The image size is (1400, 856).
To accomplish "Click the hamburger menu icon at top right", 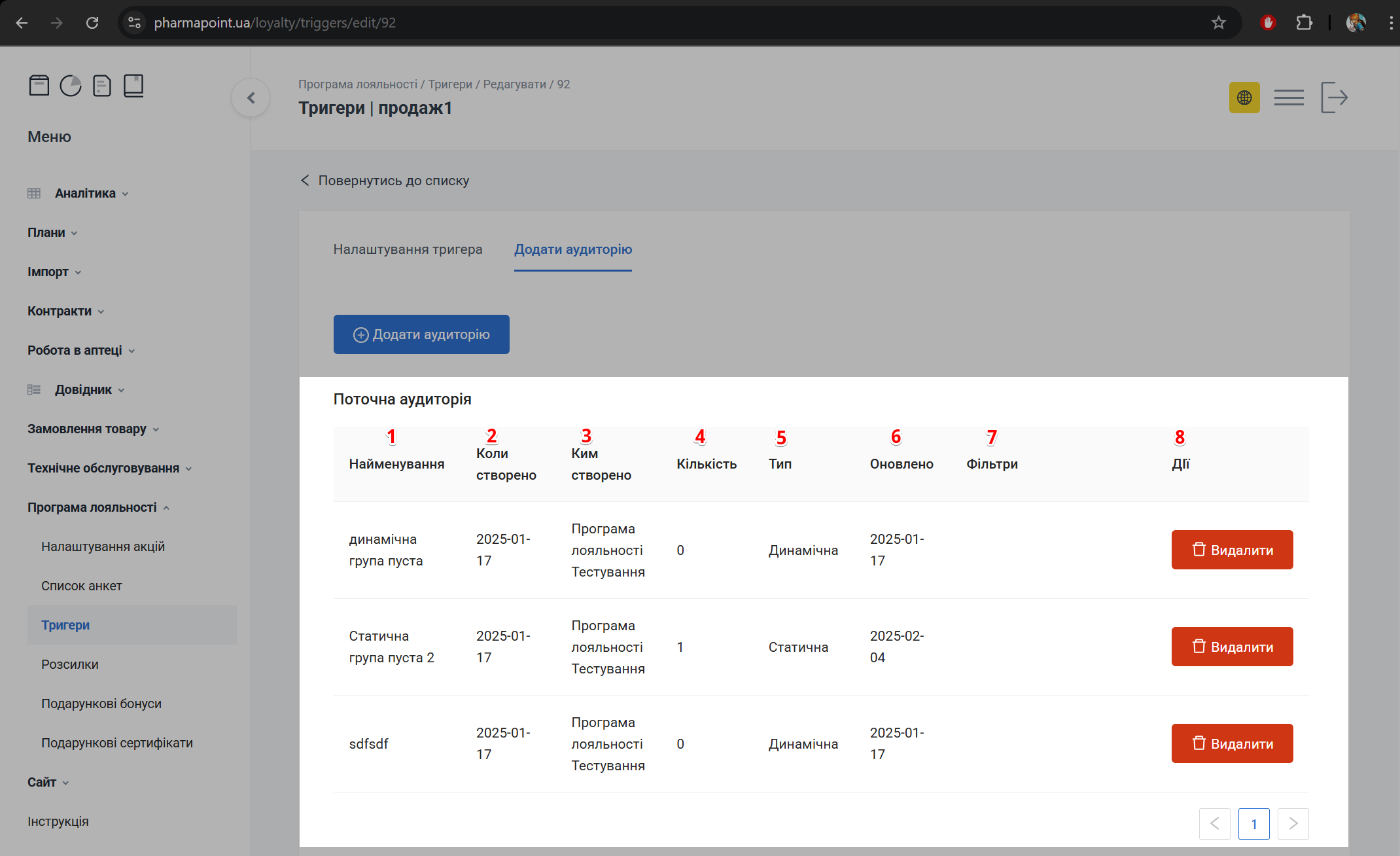I will [1288, 97].
